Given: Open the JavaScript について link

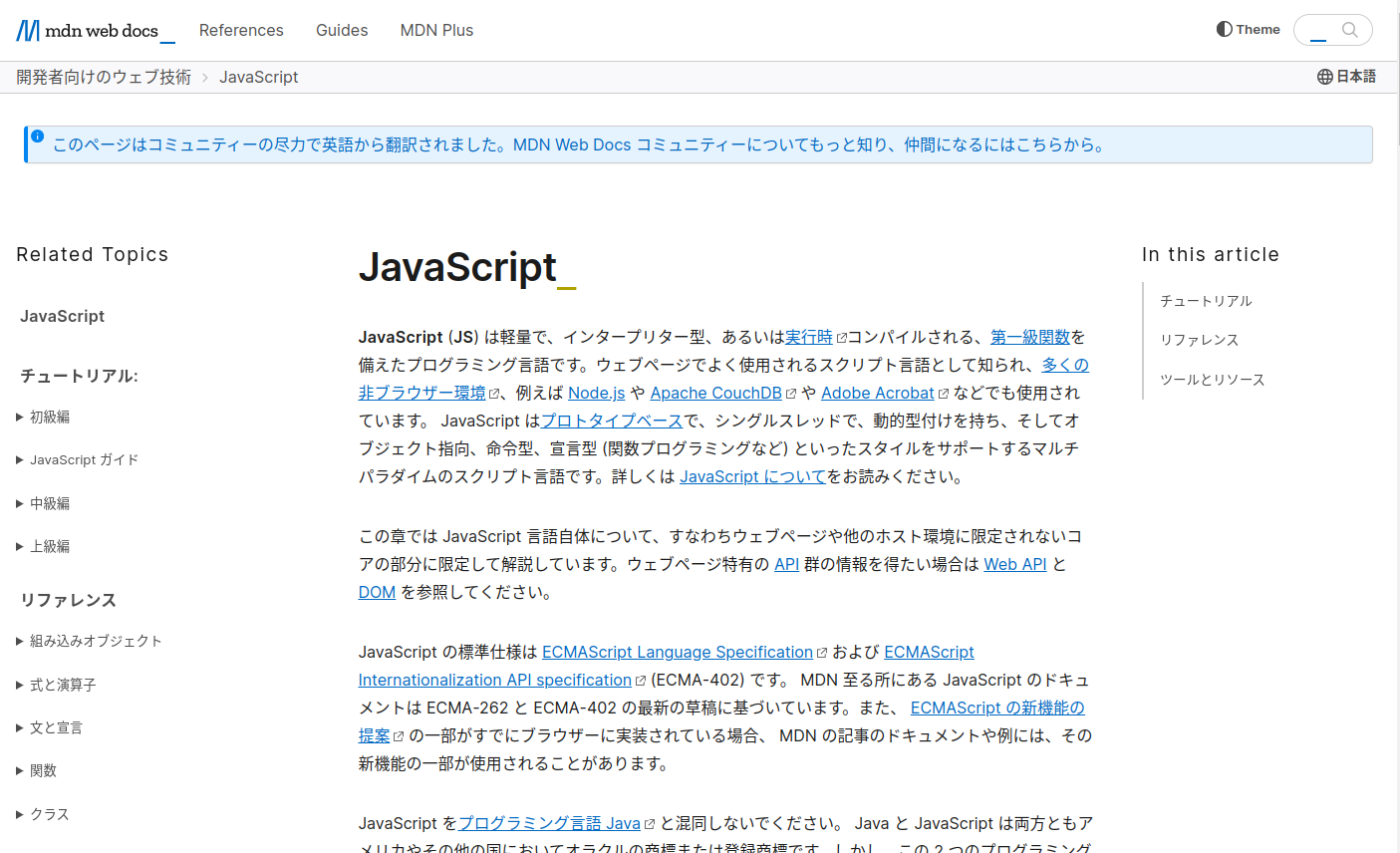Looking at the screenshot, I should coord(753,476).
